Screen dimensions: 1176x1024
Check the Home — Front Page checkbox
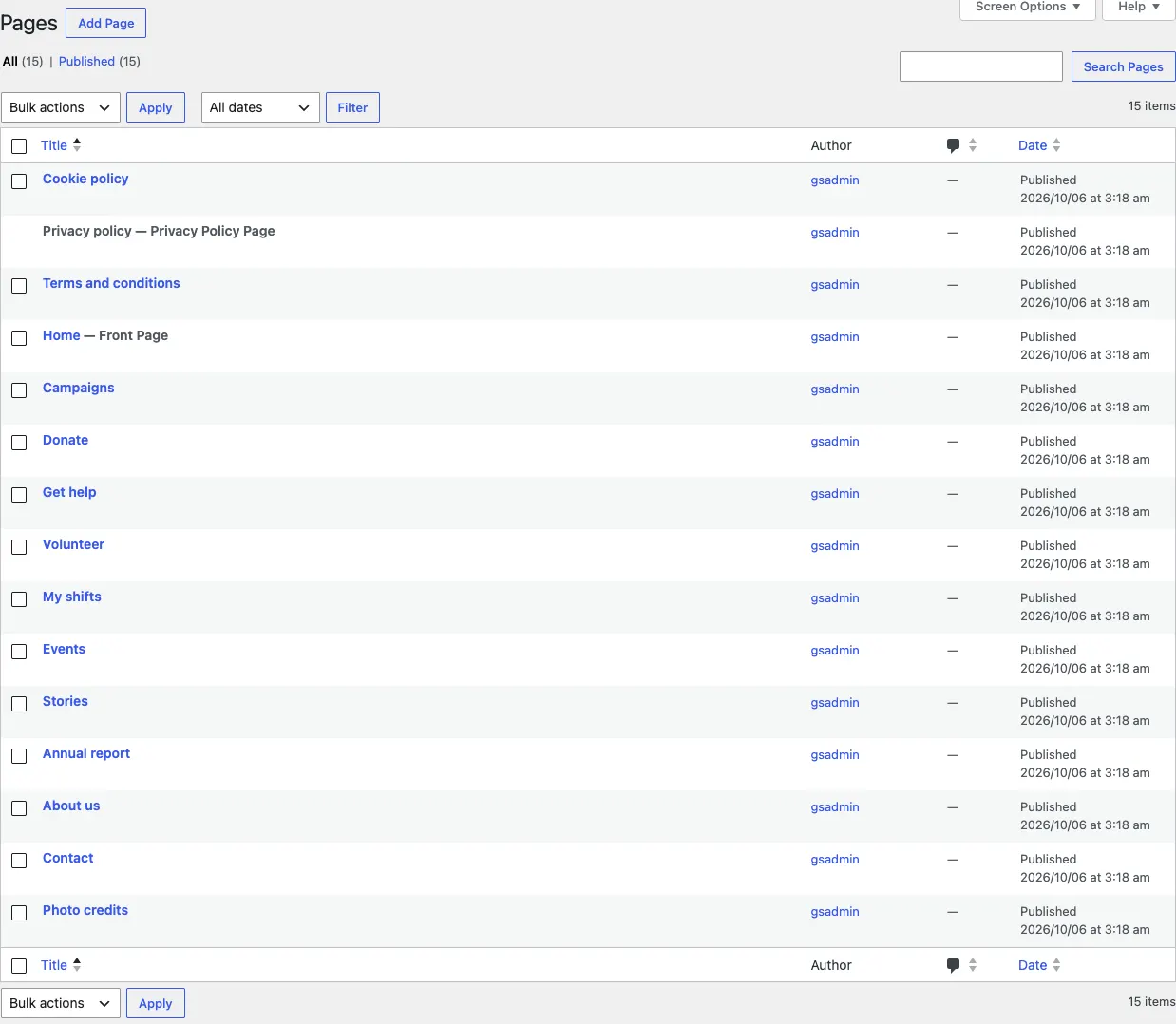tap(19, 338)
